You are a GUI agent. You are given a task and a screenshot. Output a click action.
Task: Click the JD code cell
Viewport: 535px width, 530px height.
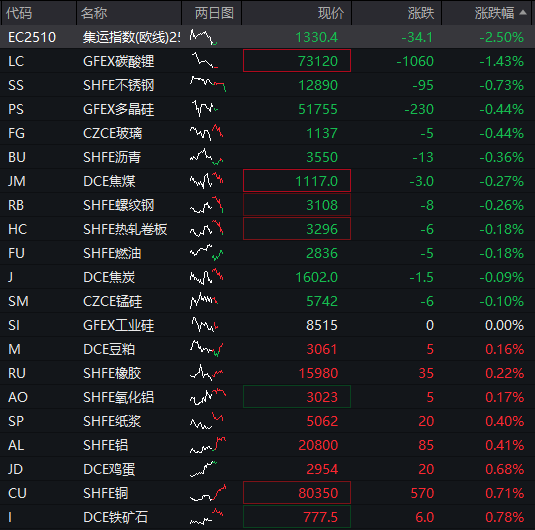click(15, 469)
